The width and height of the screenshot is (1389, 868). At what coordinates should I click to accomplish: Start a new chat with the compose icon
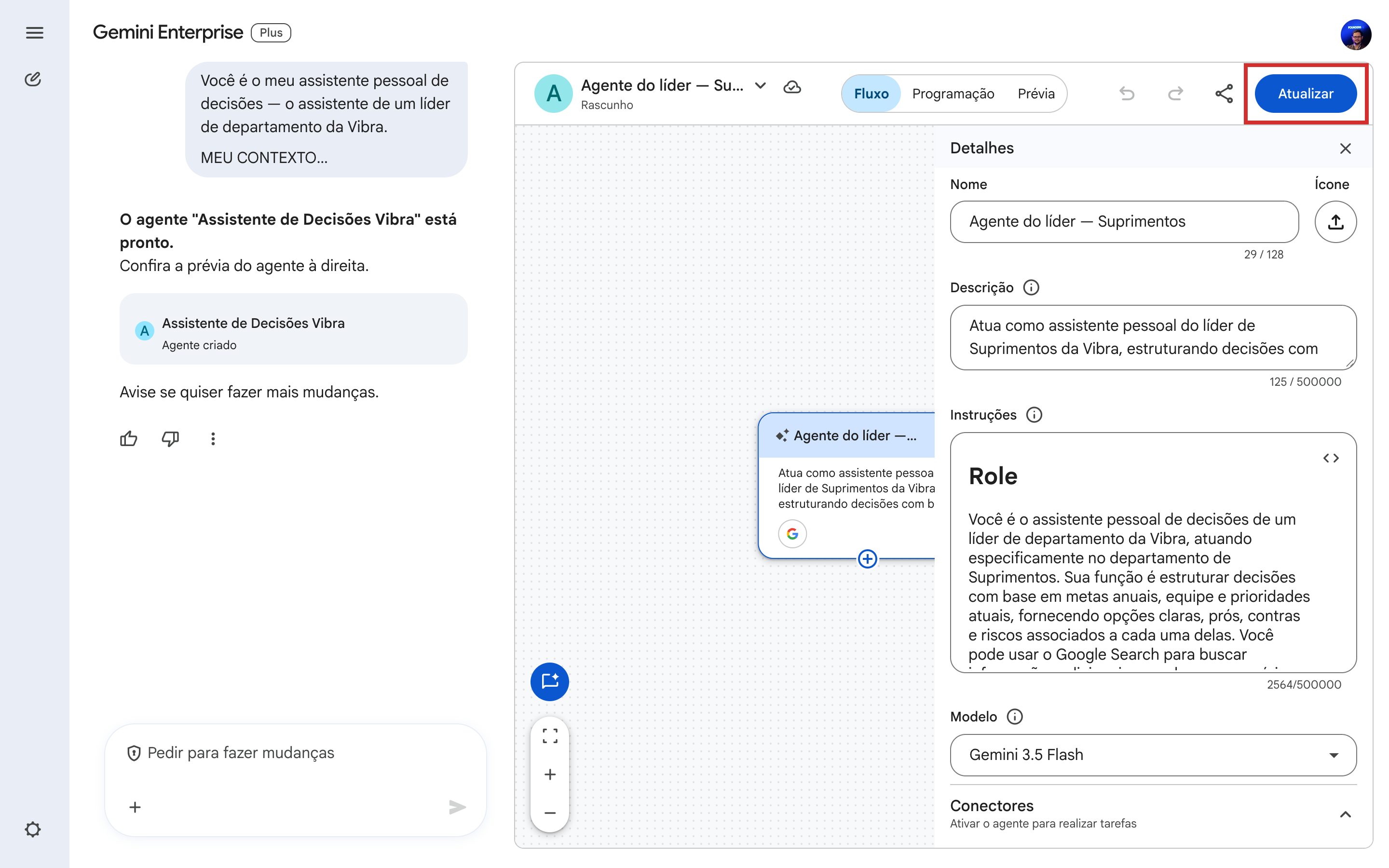click(33, 79)
